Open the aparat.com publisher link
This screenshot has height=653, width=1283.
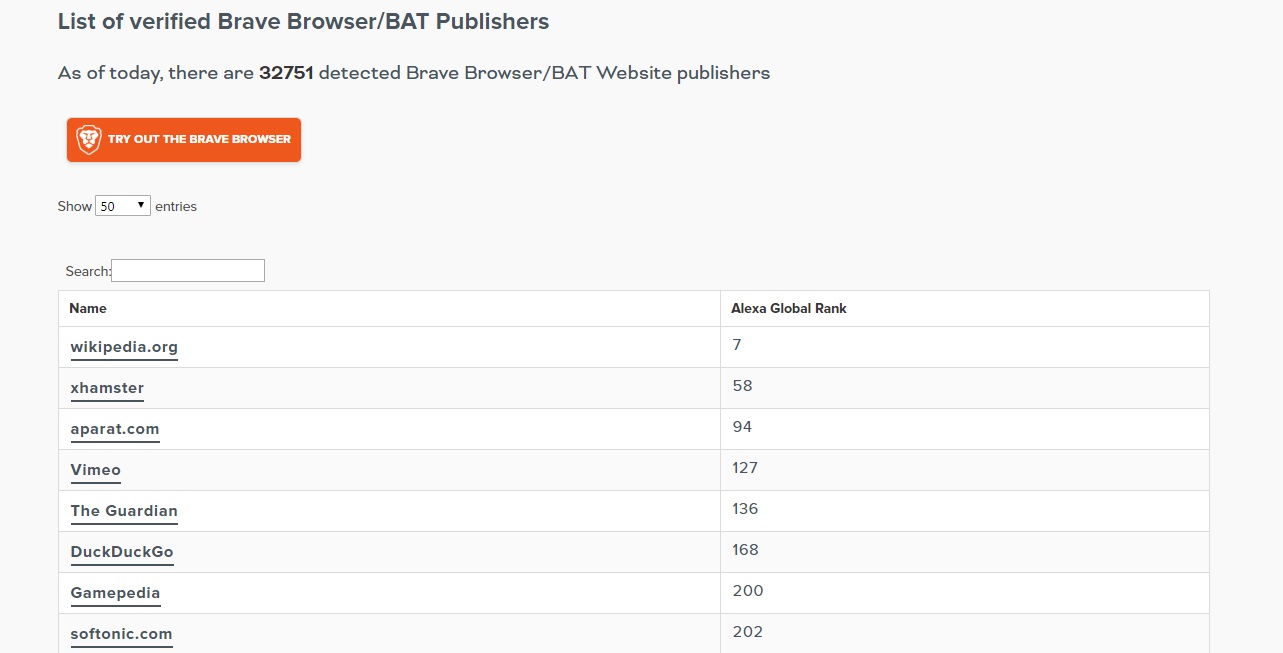(x=115, y=429)
